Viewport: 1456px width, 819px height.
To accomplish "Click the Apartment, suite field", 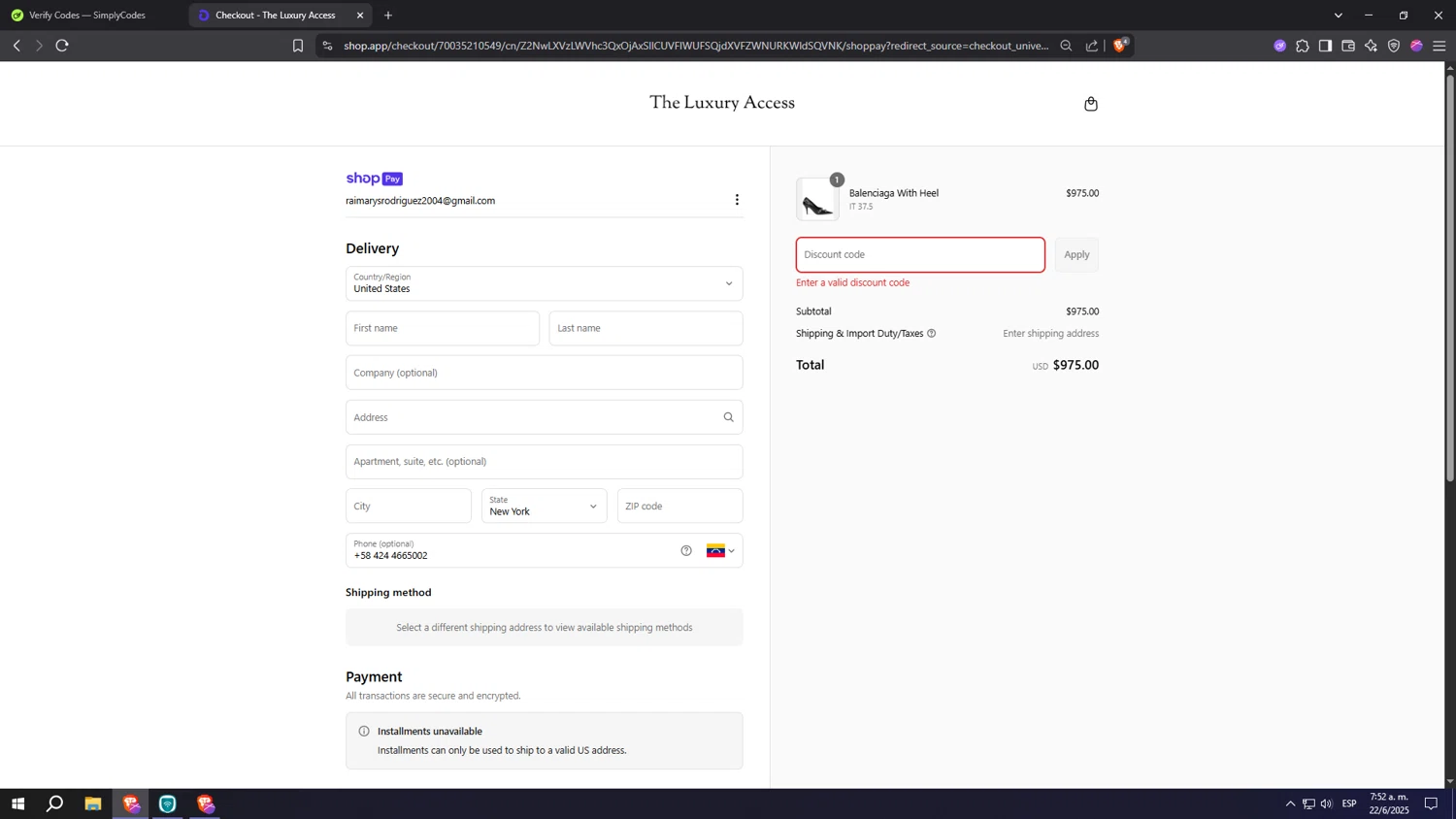I will click(545, 462).
